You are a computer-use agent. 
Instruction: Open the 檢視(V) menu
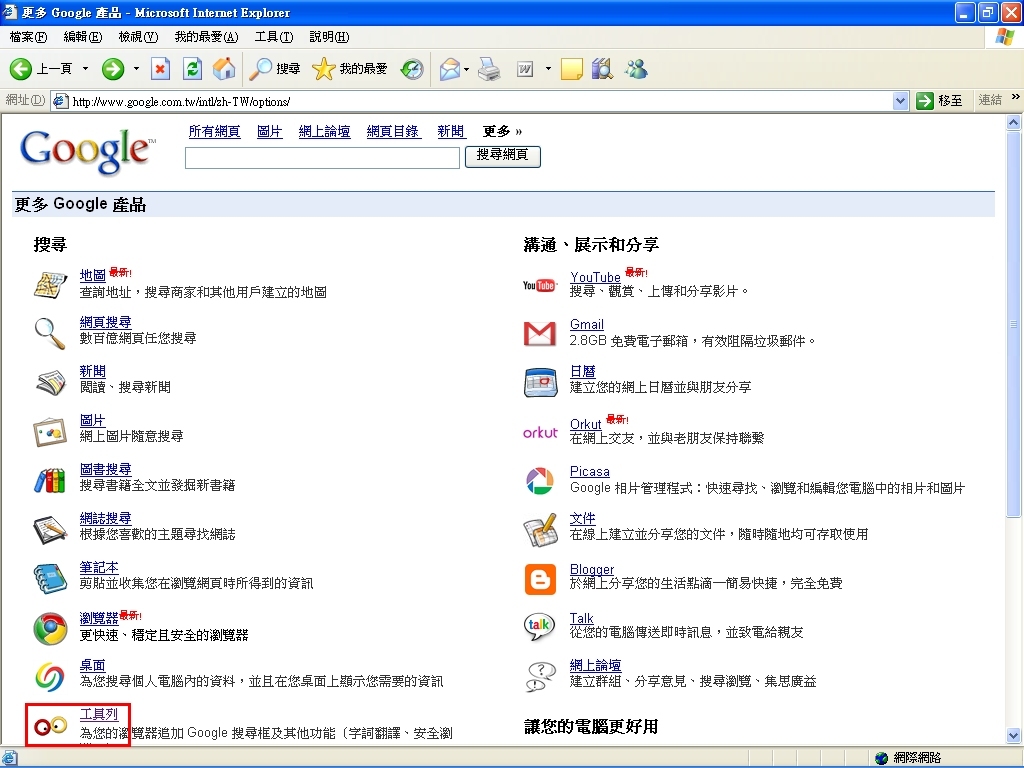click(x=138, y=37)
